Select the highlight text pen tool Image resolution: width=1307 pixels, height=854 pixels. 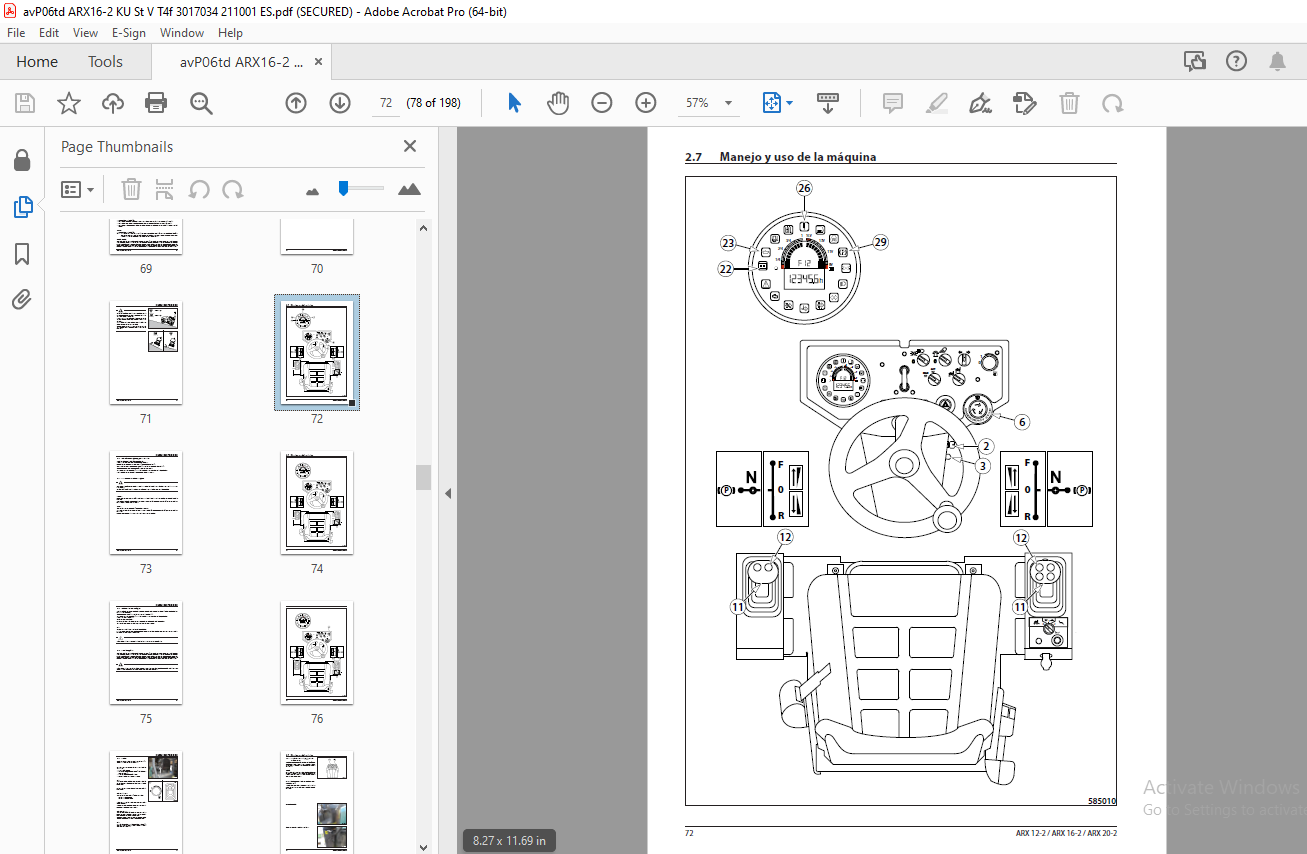(x=937, y=103)
